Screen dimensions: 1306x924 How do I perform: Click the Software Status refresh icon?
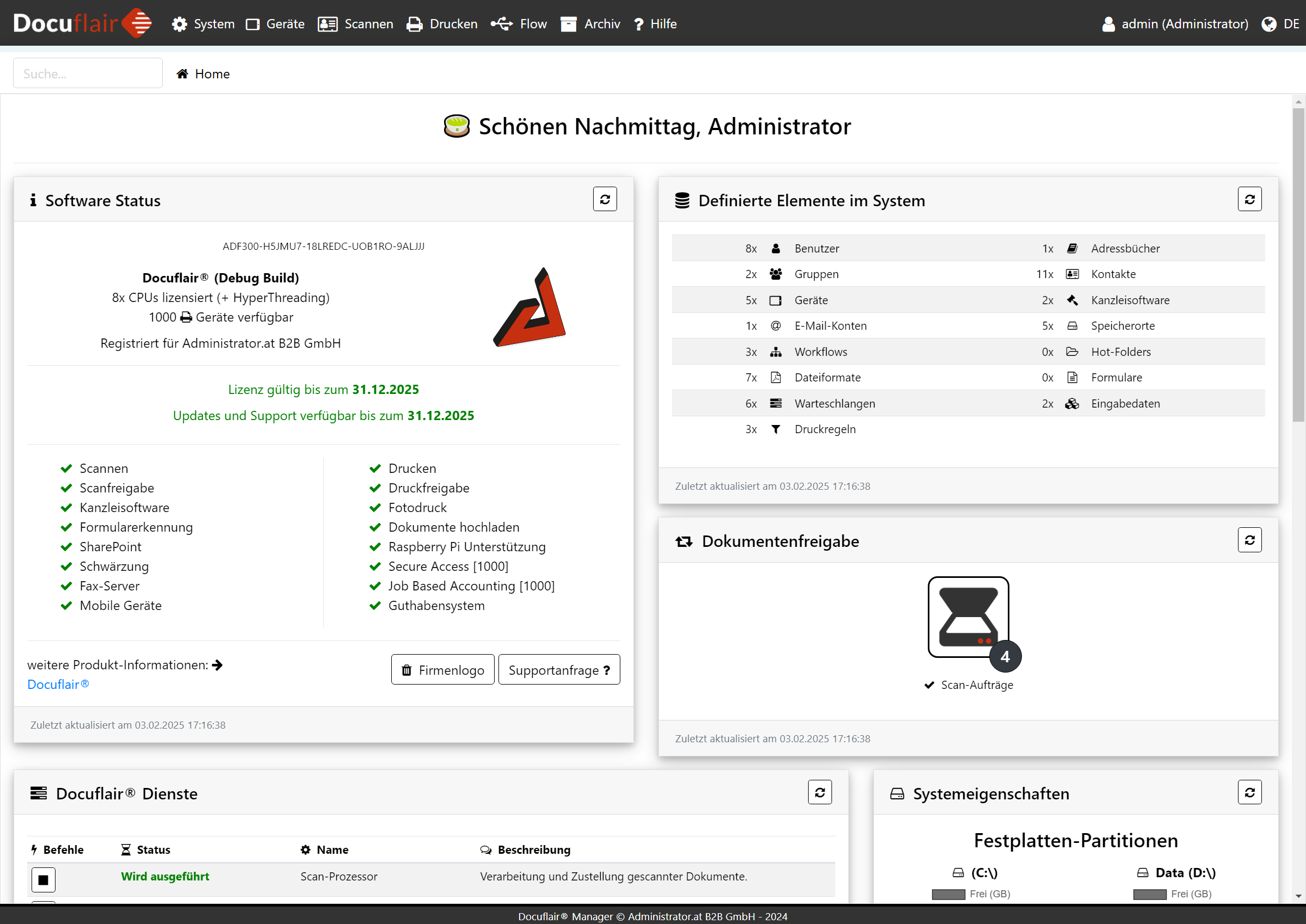(605, 199)
